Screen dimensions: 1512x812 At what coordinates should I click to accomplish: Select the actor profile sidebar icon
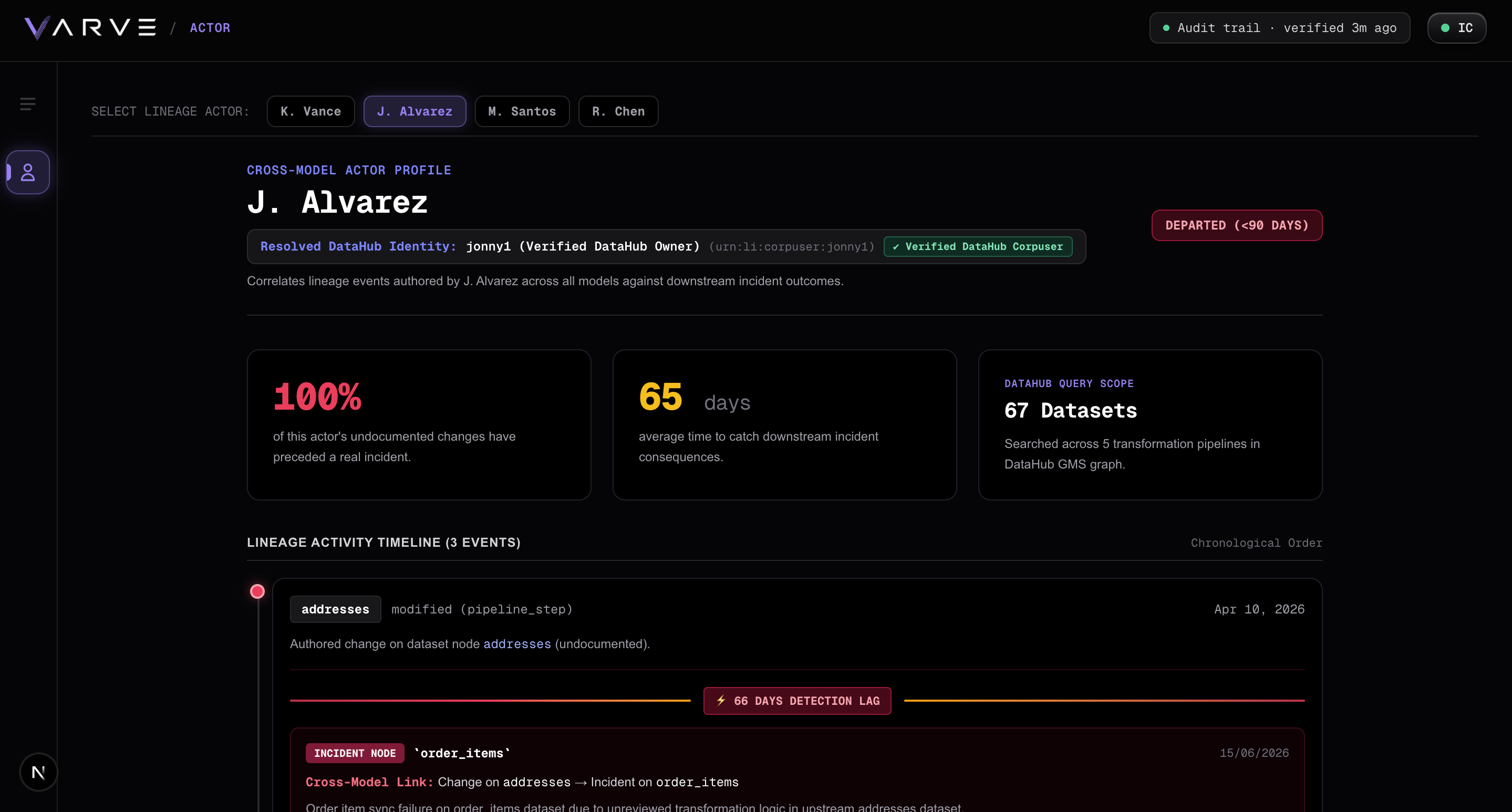click(28, 172)
